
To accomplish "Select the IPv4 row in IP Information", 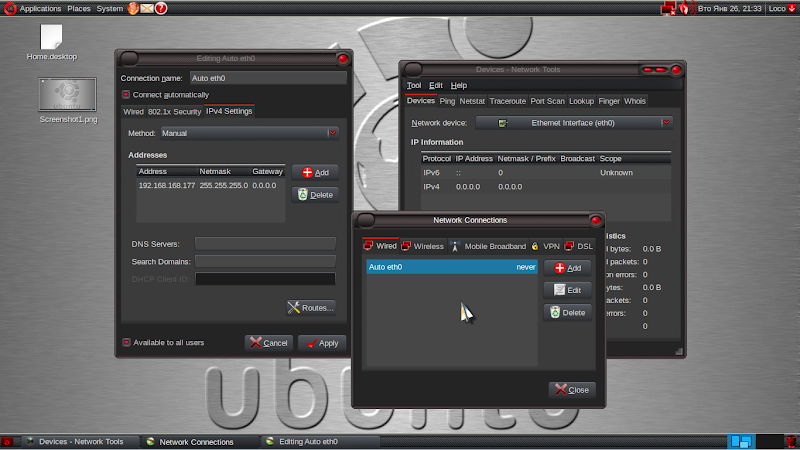I will pos(546,187).
